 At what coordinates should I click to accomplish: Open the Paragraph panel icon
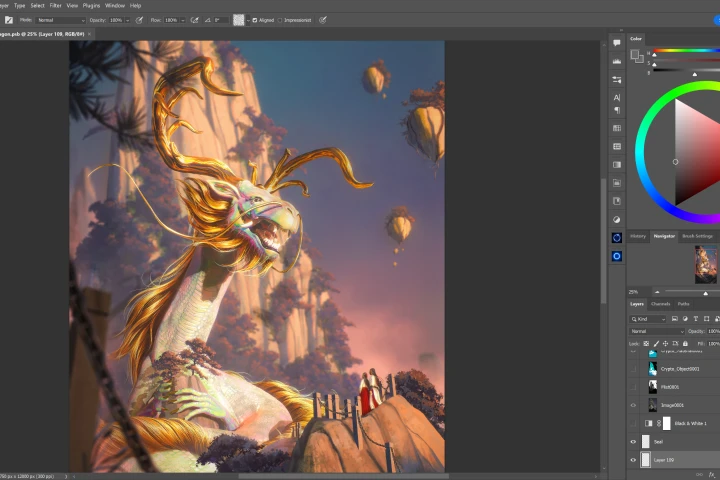point(617,110)
